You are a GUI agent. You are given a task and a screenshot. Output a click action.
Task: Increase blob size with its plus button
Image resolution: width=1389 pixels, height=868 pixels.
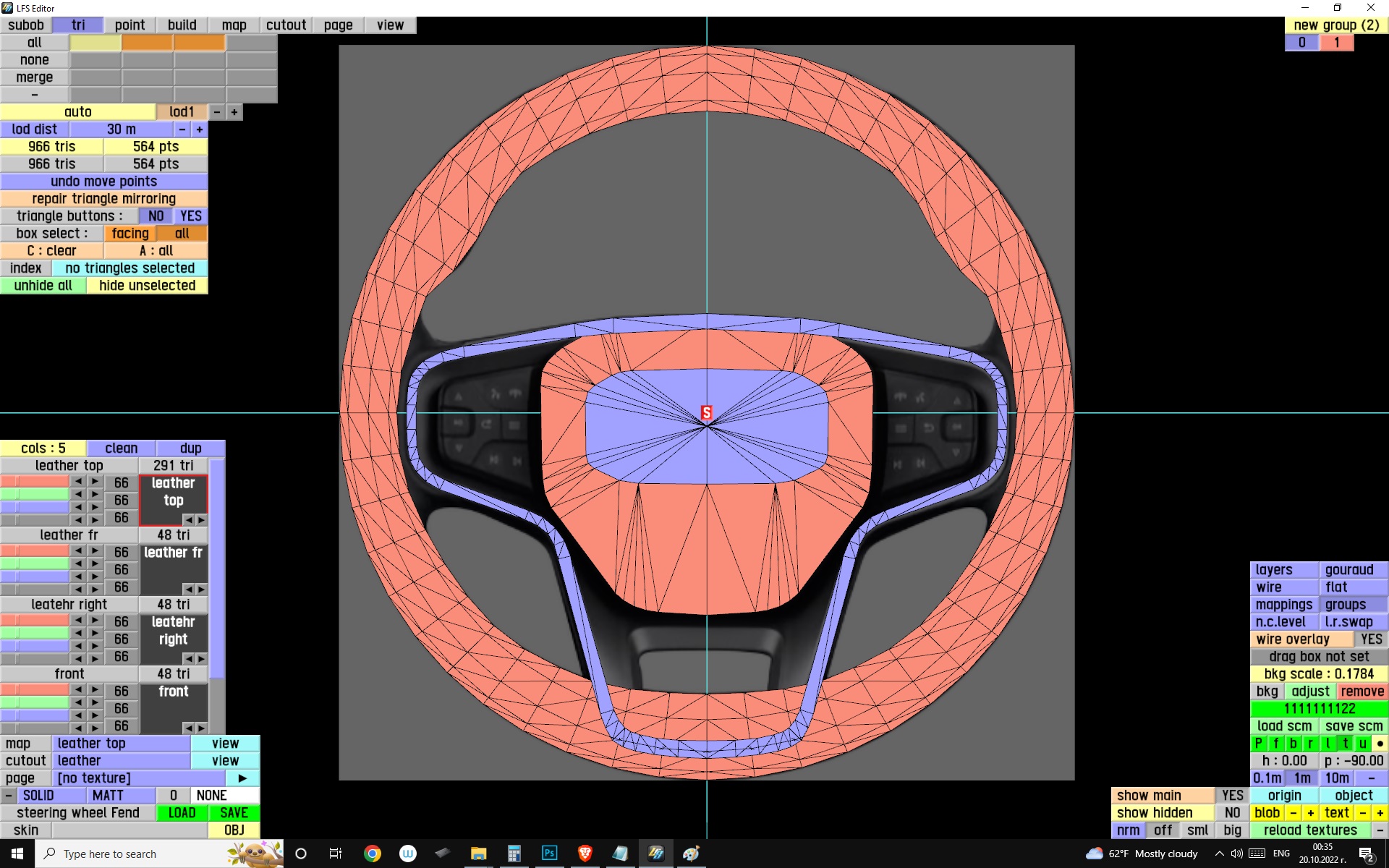pyautogui.click(x=1310, y=813)
